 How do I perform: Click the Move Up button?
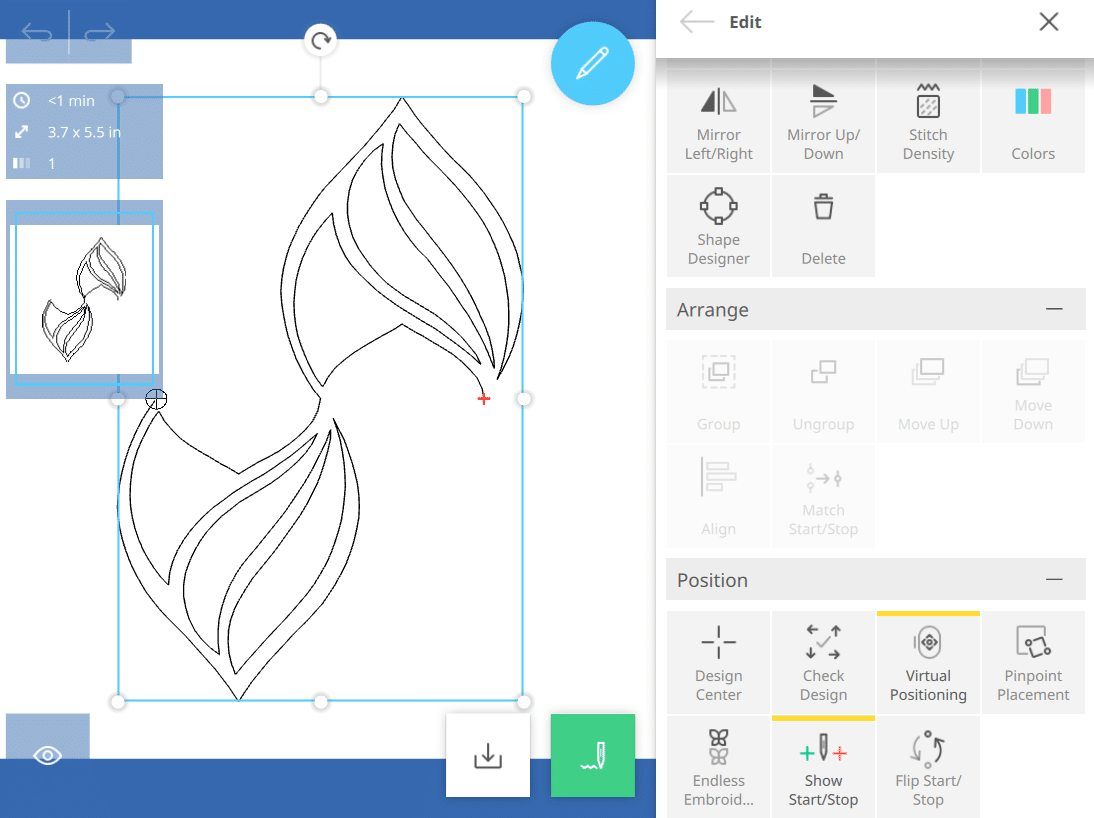pyautogui.click(x=928, y=392)
